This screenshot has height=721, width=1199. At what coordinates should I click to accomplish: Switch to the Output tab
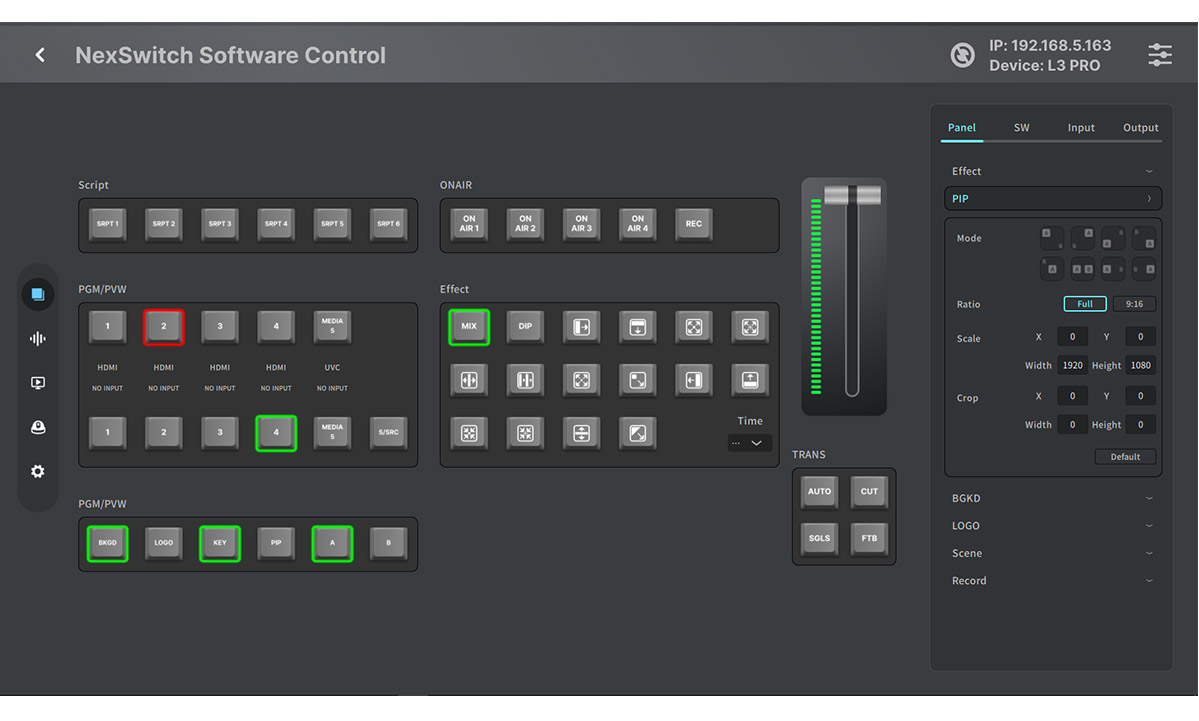1140,128
